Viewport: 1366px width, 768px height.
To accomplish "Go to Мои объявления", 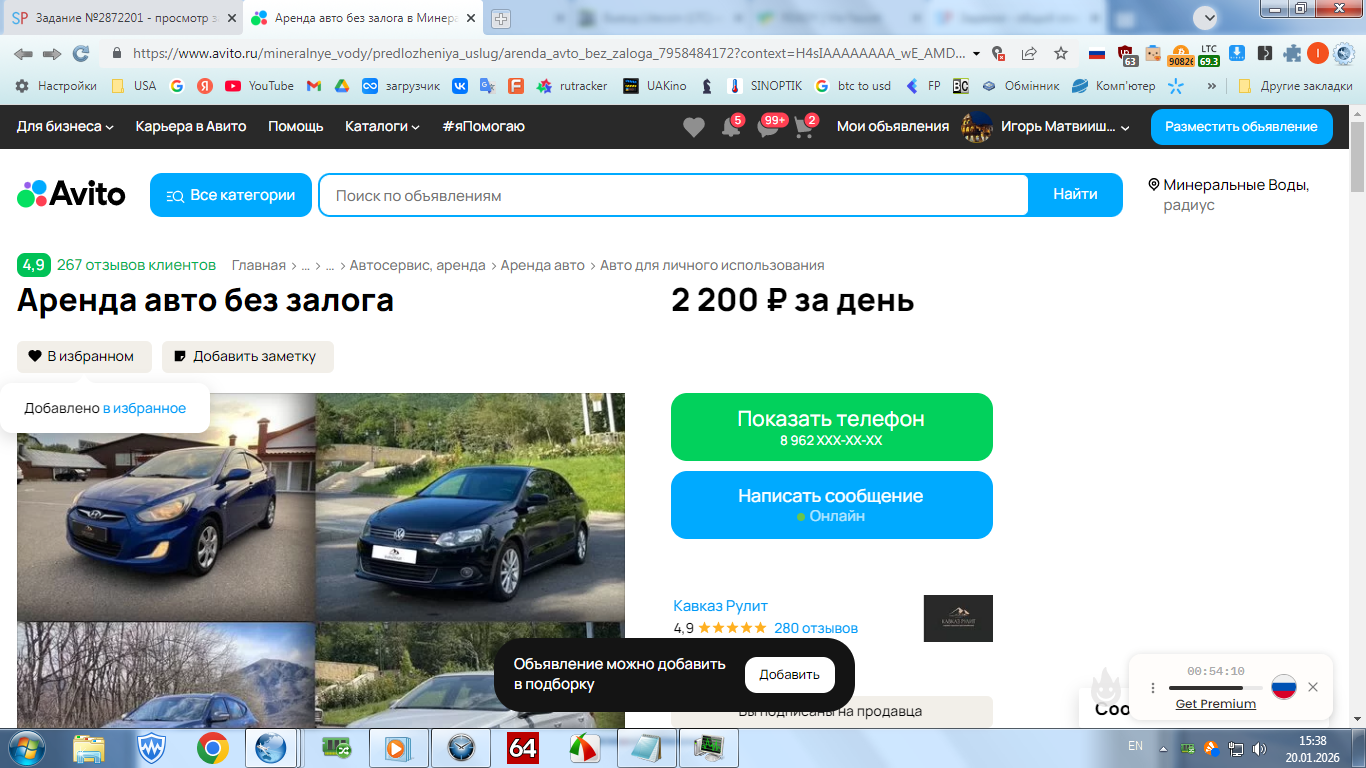I will click(x=893, y=127).
